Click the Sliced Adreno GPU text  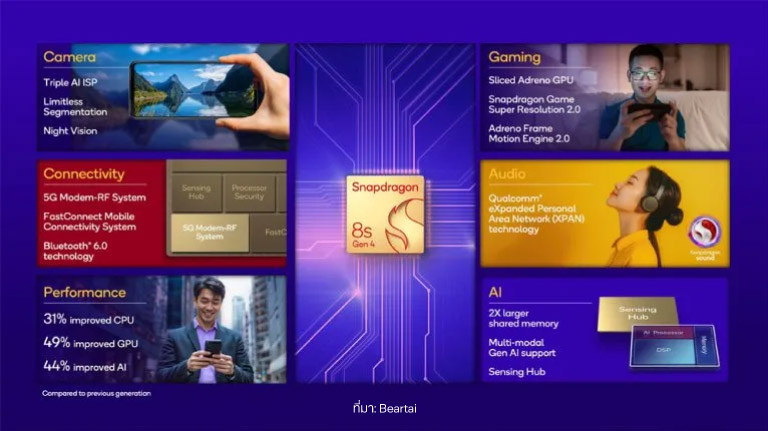click(531, 80)
